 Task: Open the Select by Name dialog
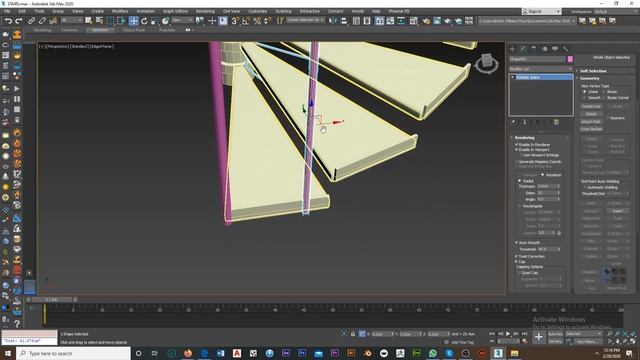[99, 21]
